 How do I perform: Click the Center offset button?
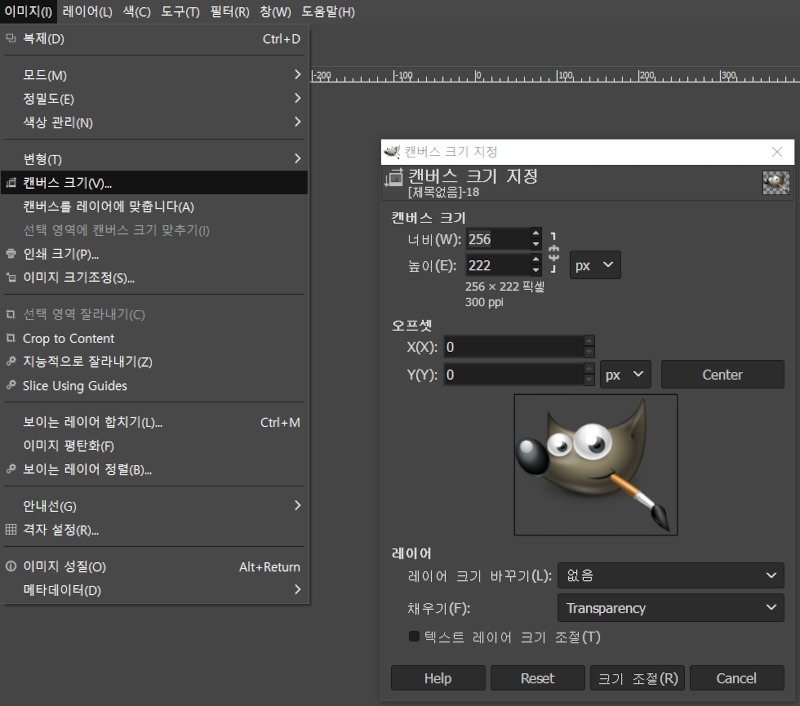point(722,374)
